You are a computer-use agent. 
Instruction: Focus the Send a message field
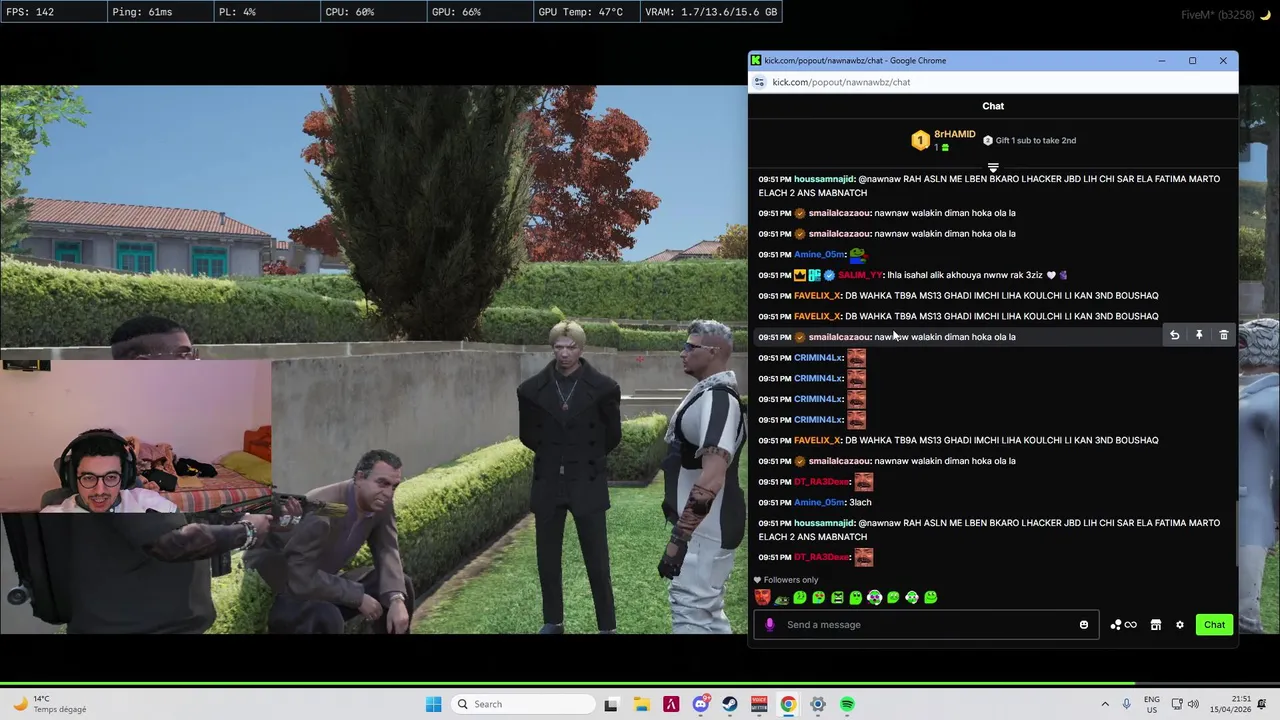coord(926,625)
